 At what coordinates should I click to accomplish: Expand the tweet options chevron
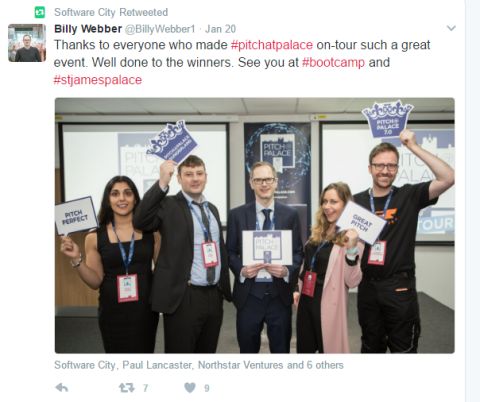click(x=451, y=28)
